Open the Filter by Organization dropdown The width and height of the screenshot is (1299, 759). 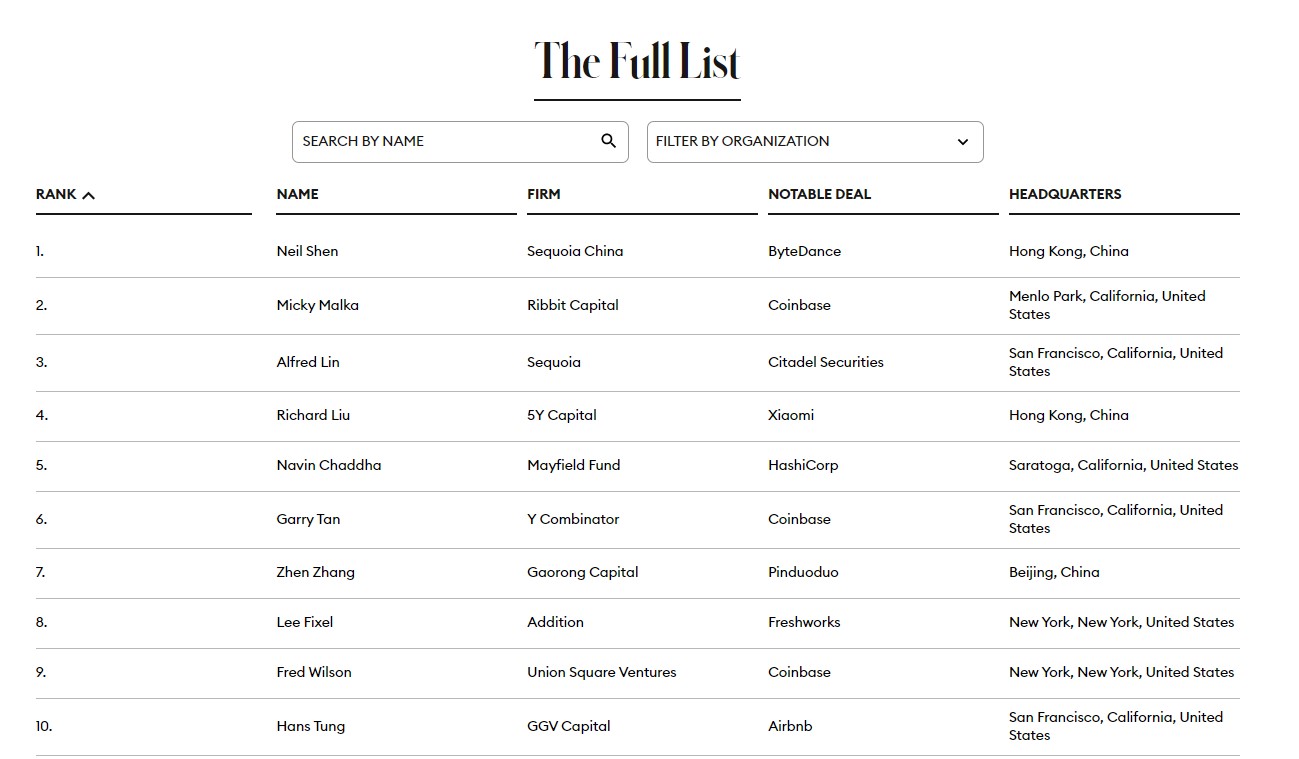point(815,142)
